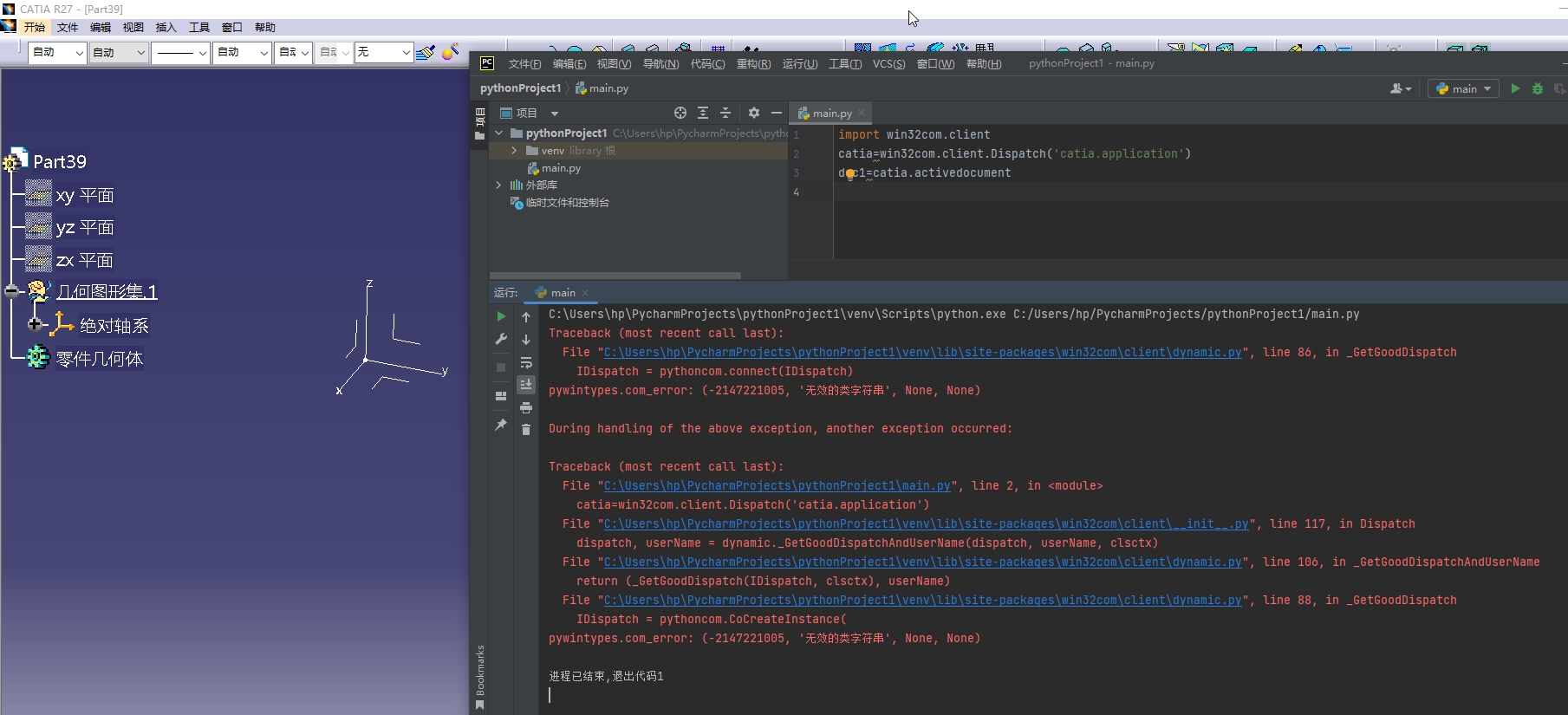Open first 自动 dropdown in CATIA toolbar
The image size is (1568, 715).
click(x=57, y=53)
